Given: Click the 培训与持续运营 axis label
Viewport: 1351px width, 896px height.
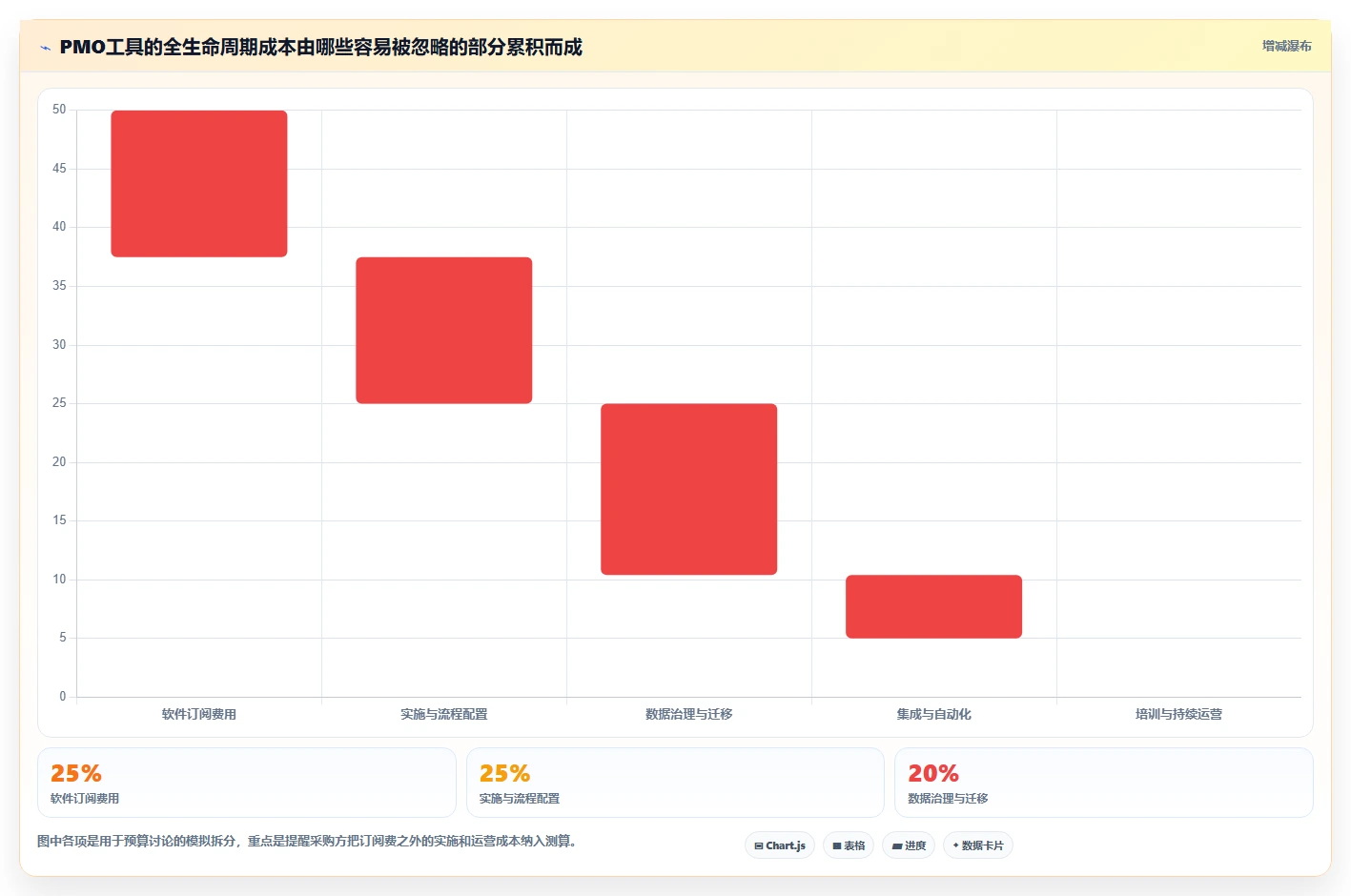Looking at the screenshot, I should (1179, 714).
